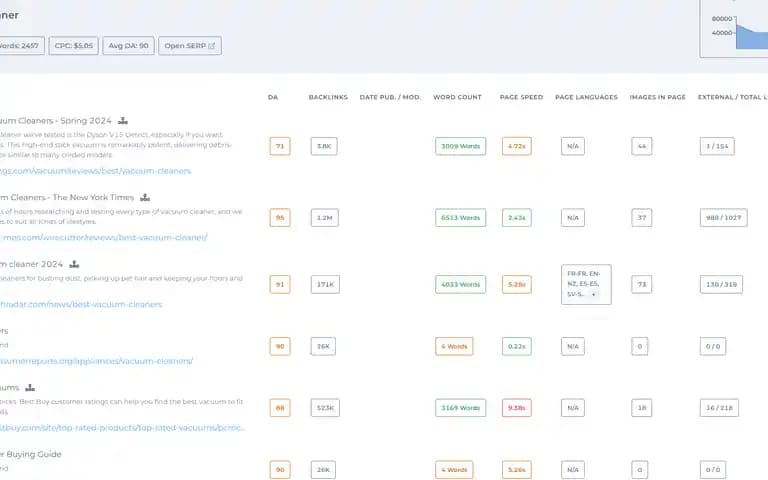Image resolution: width=768 pixels, height=480 pixels.
Task: Click the DA value 71
Action: pyautogui.click(x=280, y=146)
